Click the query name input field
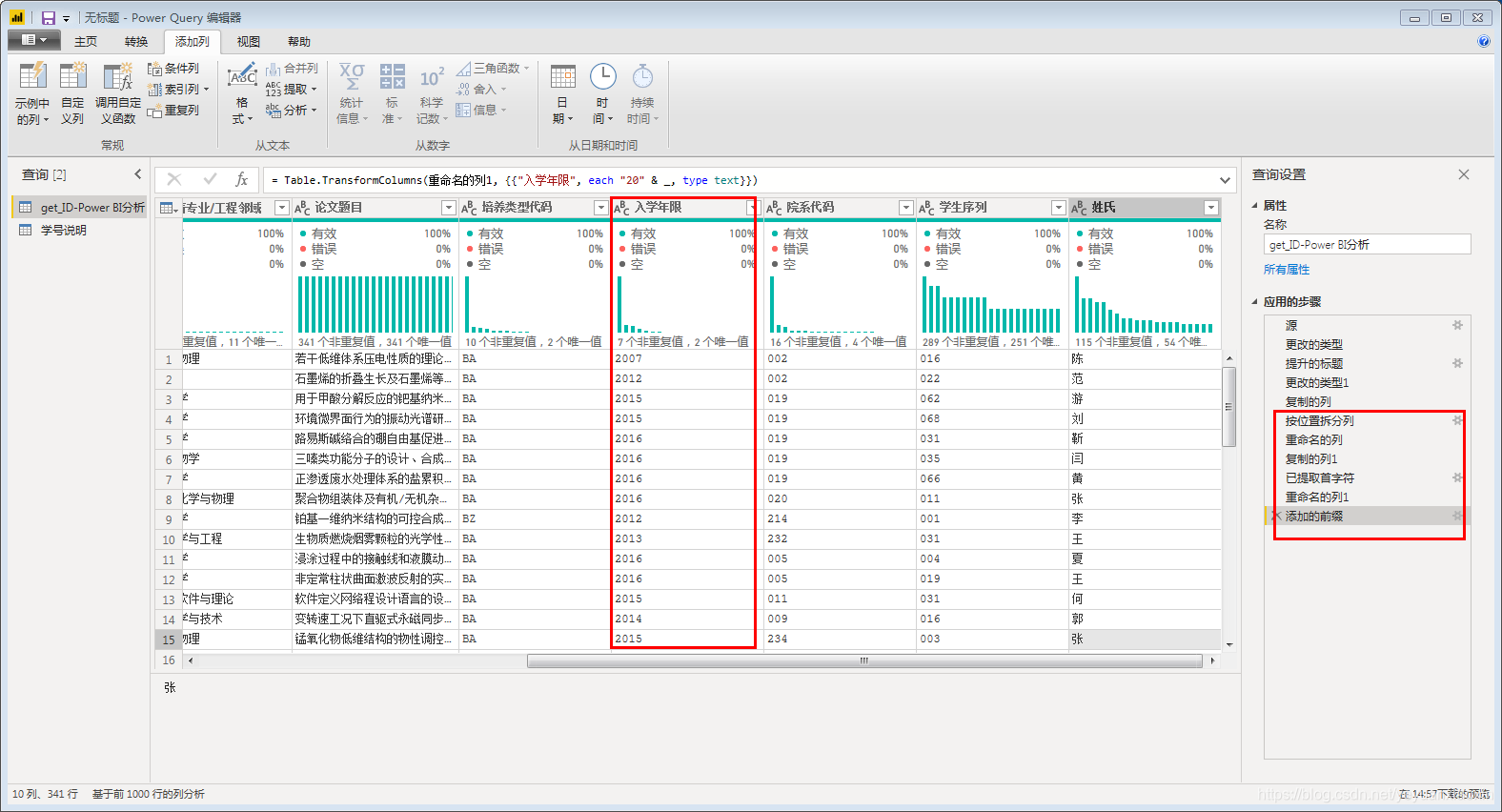 tap(1367, 245)
